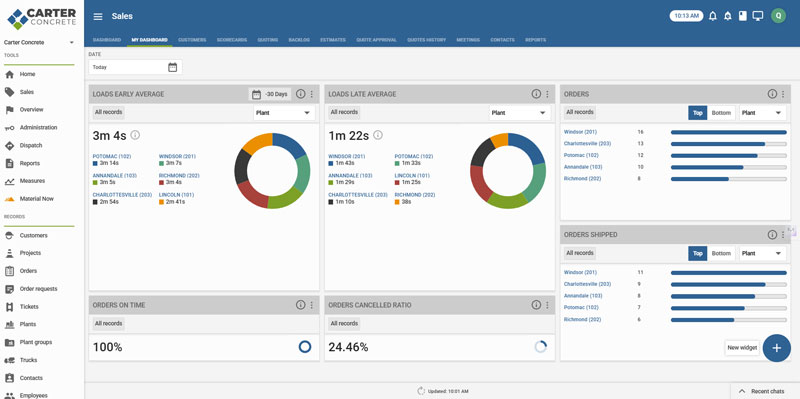The width and height of the screenshot is (800, 399).
Task: Click the blue plus add button
Action: pos(777,348)
